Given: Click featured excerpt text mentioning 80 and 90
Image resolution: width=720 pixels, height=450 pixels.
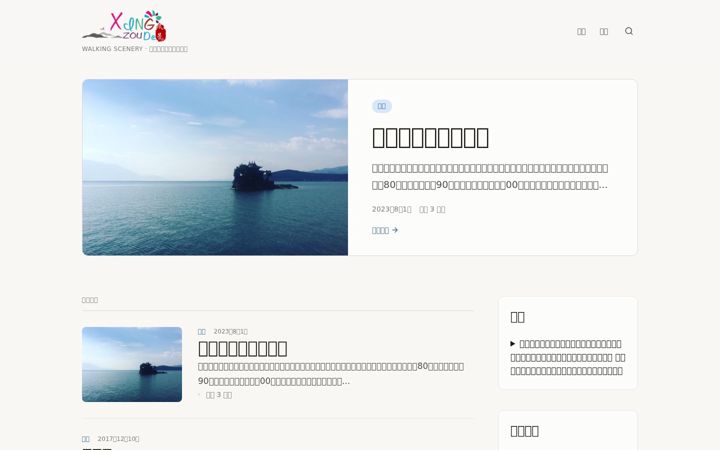Looking at the screenshot, I should coord(490,176).
